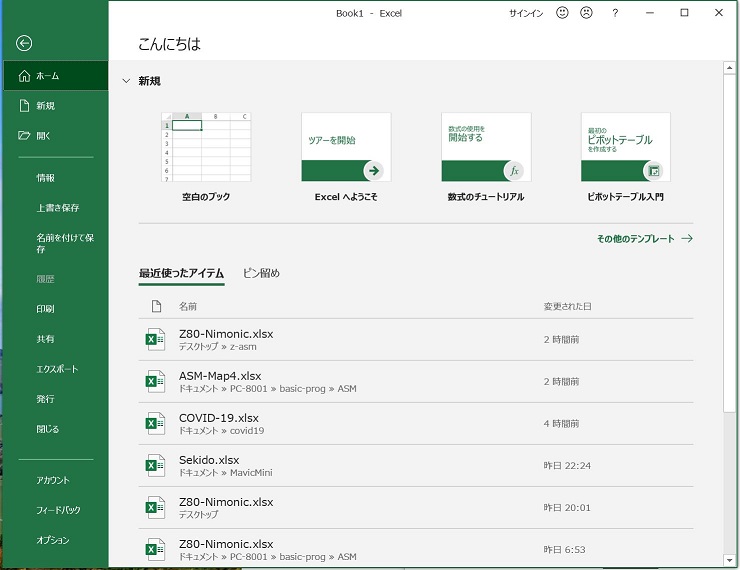
Task: Sort by the 変更された日 column header
Action: pyautogui.click(x=567, y=306)
